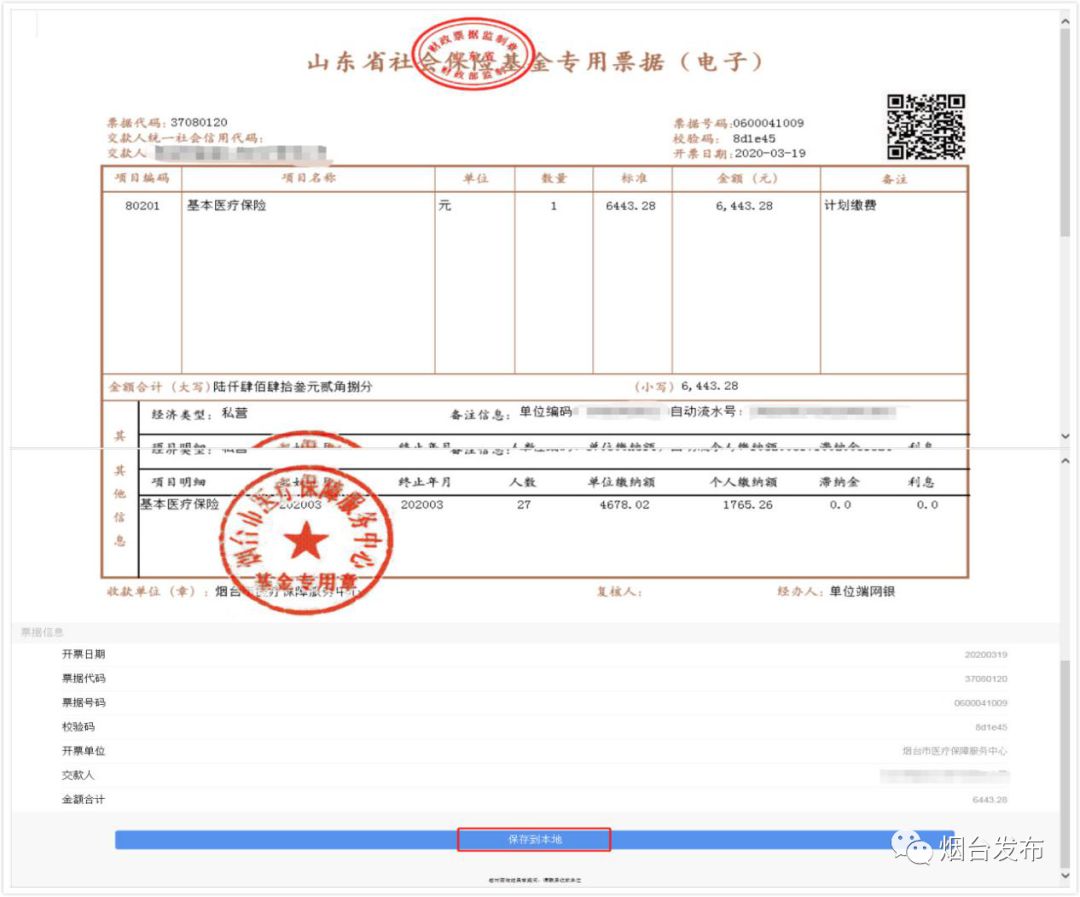The width and height of the screenshot is (1080, 897).
Task: Click the QR code on the receipt
Action: coord(926,127)
